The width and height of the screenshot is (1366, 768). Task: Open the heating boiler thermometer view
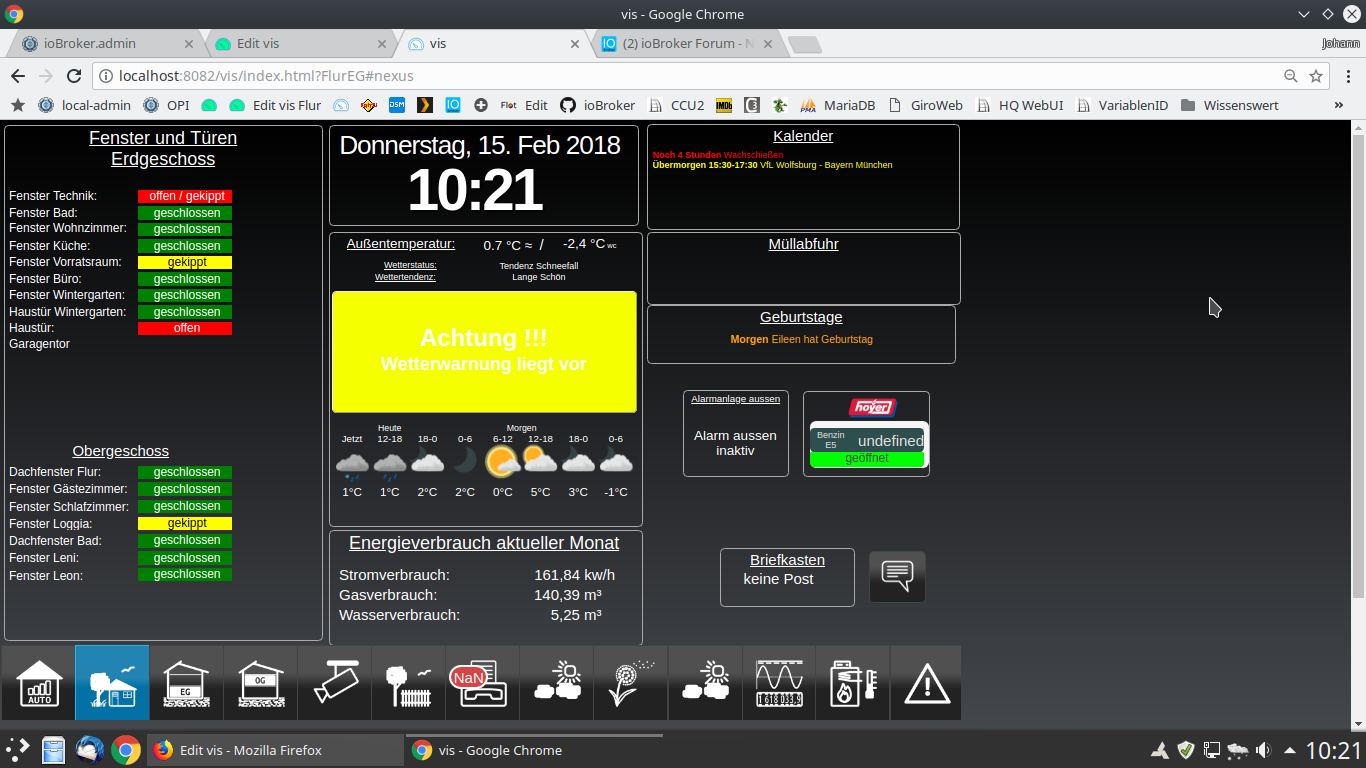tap(852, 683)
